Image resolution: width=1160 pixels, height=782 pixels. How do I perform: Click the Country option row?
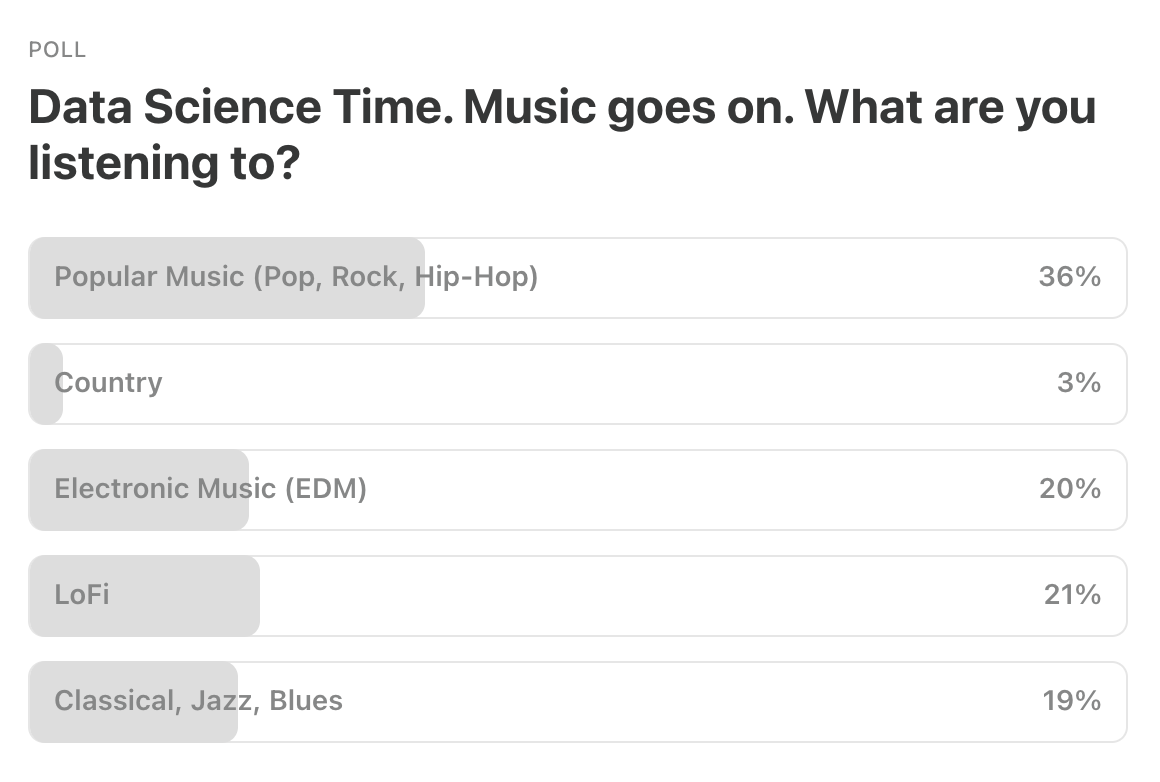pyautogui.click(x=576, y=383)
